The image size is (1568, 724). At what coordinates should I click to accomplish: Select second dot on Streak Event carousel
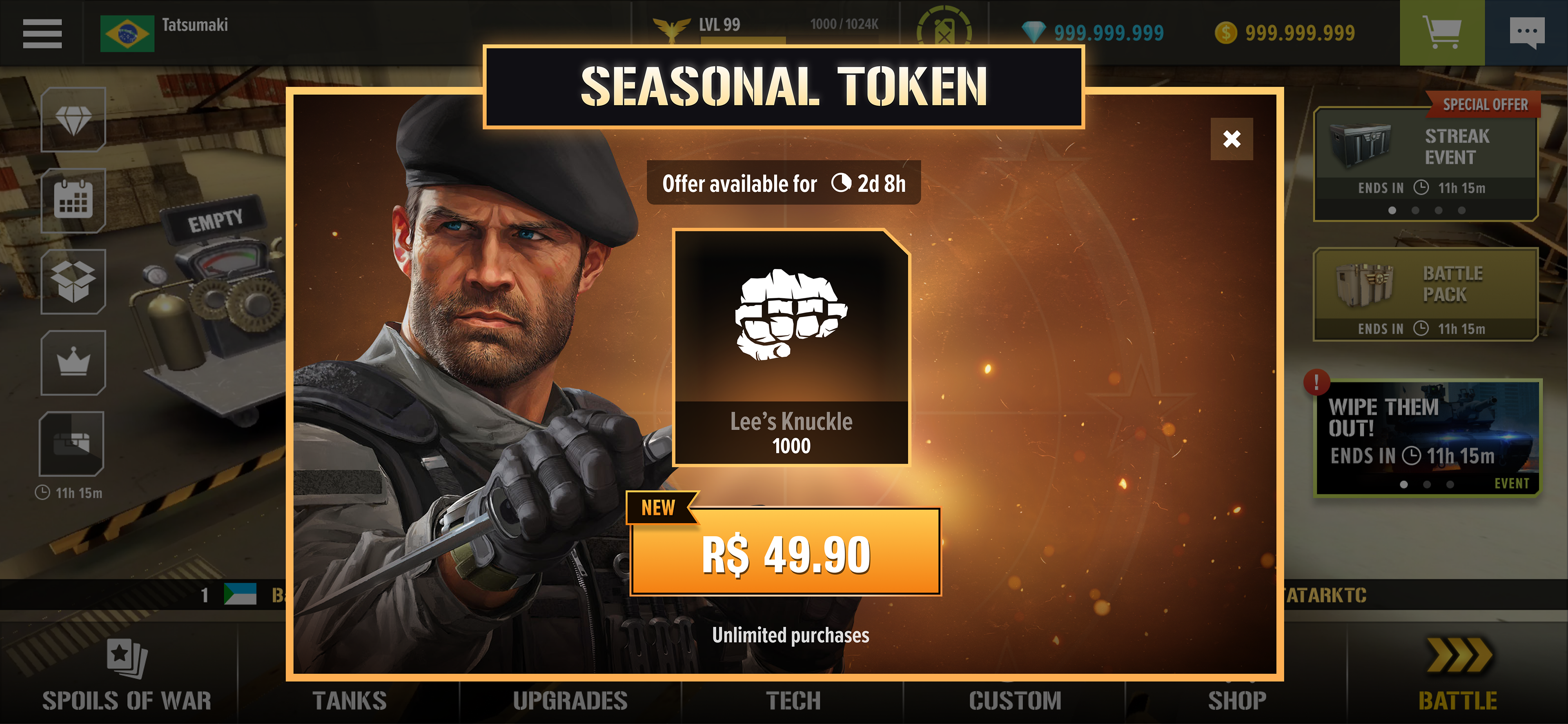click(x=1415, y=211)
